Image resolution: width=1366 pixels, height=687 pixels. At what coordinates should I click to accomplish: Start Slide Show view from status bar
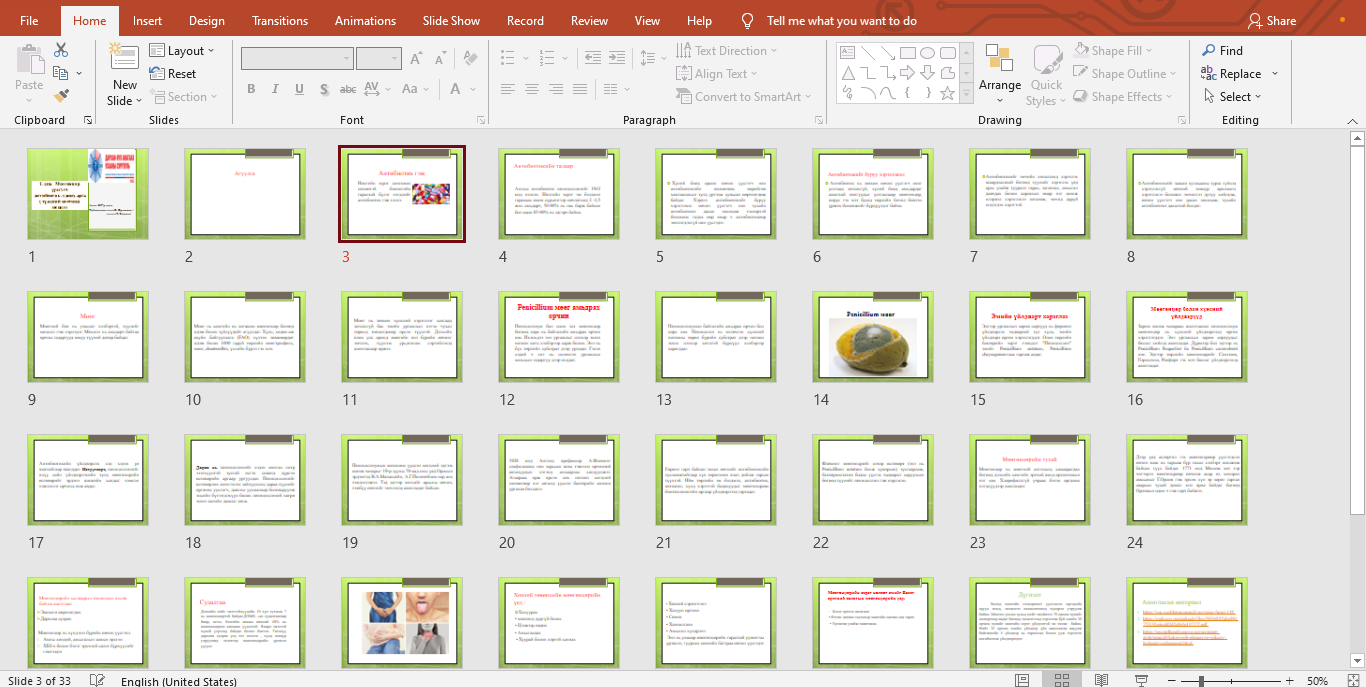click(1137, 680)
